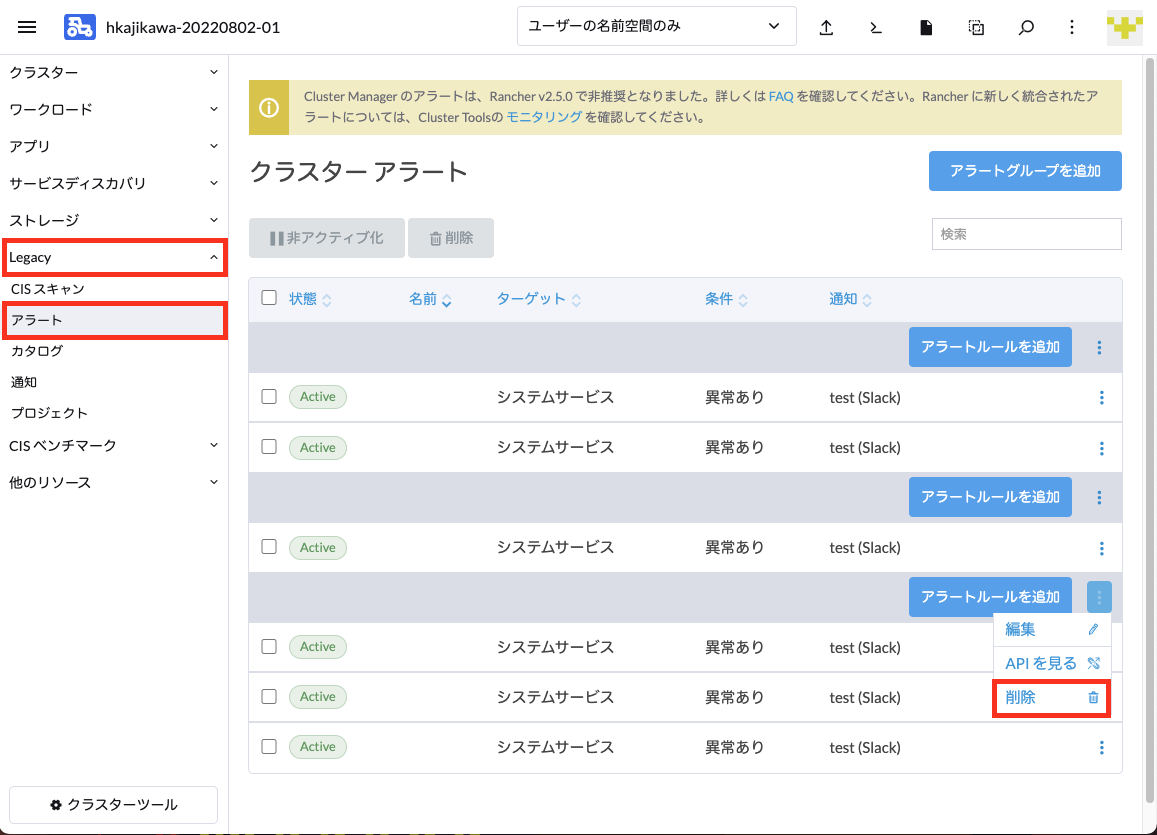The image size is (1157, 835).
Task: Open the ユーザーの名前空間のみ namespace dropdown
Action: 656,27
